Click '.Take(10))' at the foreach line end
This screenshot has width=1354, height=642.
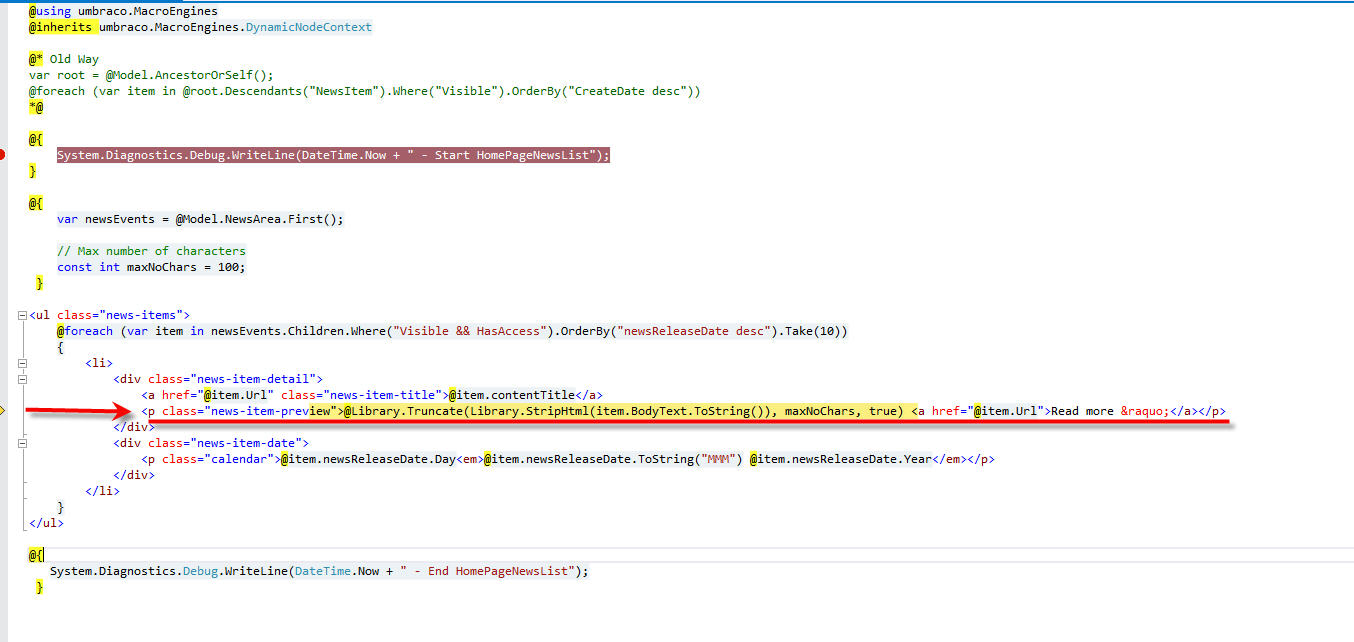click(812, 331)
